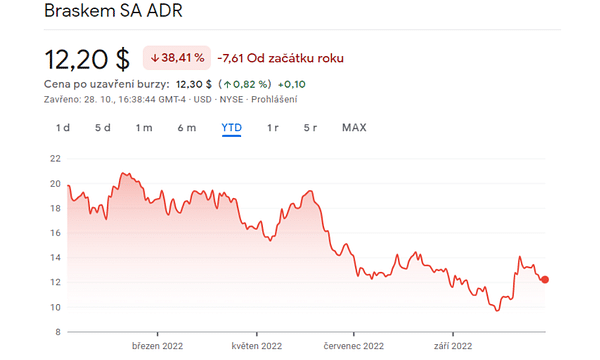Click the down arrow percentage badge
Viewport: 600px width, 360px height.
[x=177, y=58]
